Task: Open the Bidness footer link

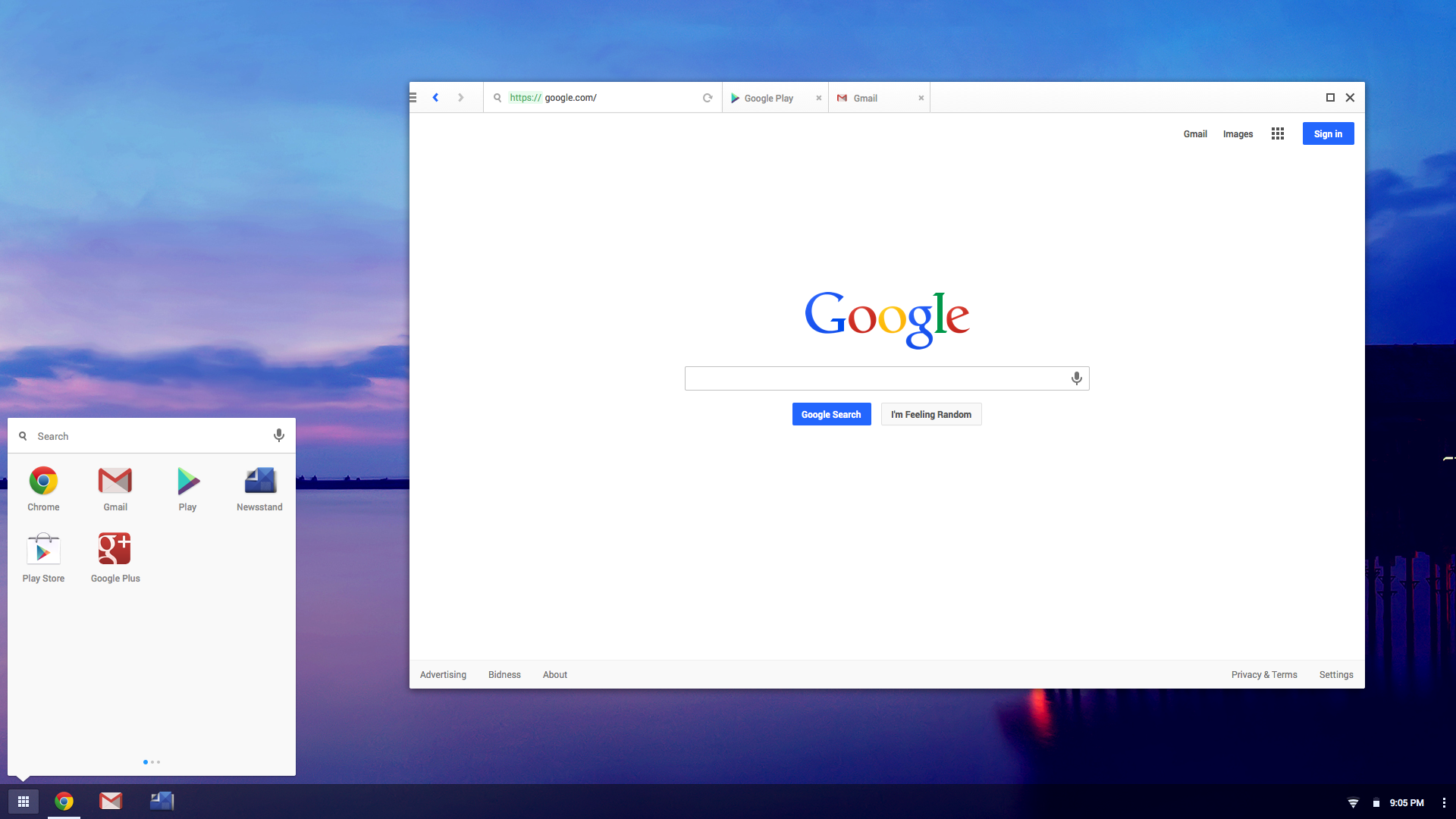Action: pyautogui.click(x=504, y=675)
